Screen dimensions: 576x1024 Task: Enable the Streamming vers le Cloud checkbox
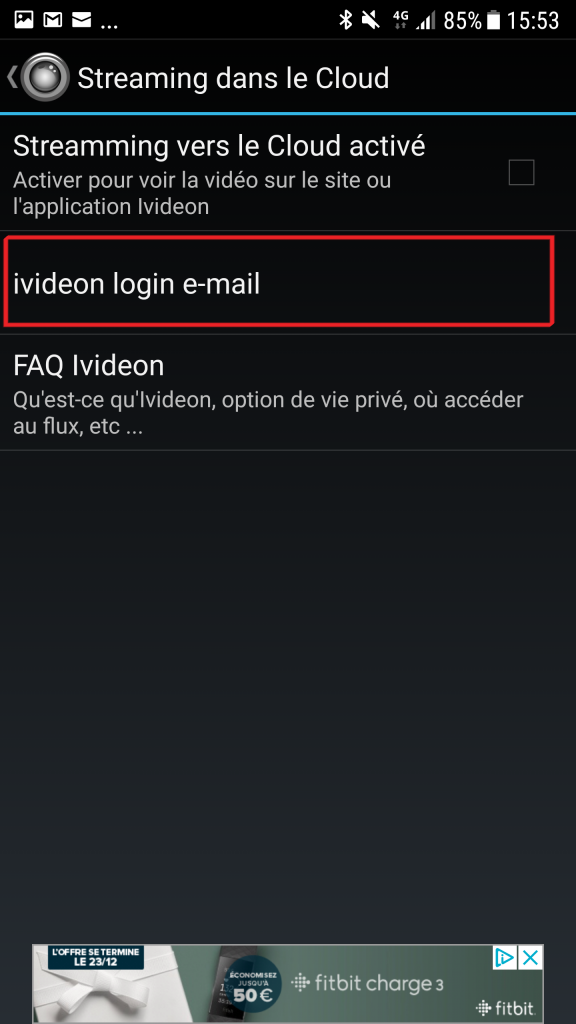pyautogui.click(x=521, y=172)
